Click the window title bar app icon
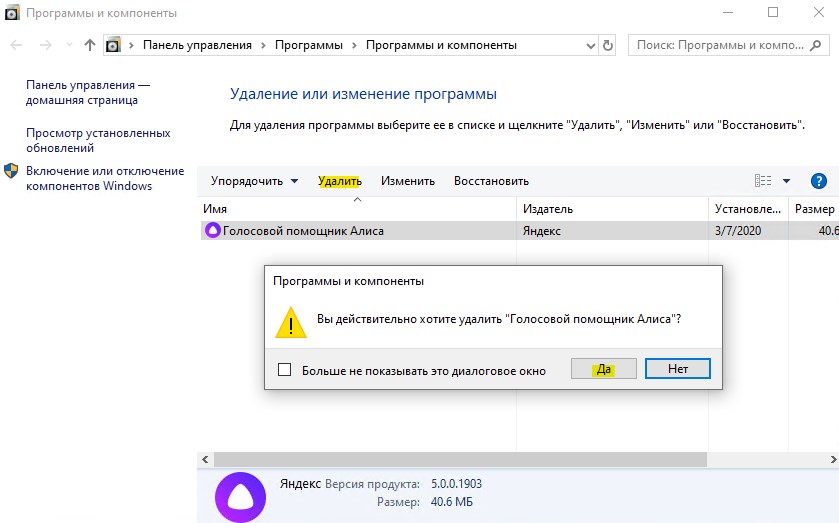Screen dimensions: 839x523 [x=12, y=13]
